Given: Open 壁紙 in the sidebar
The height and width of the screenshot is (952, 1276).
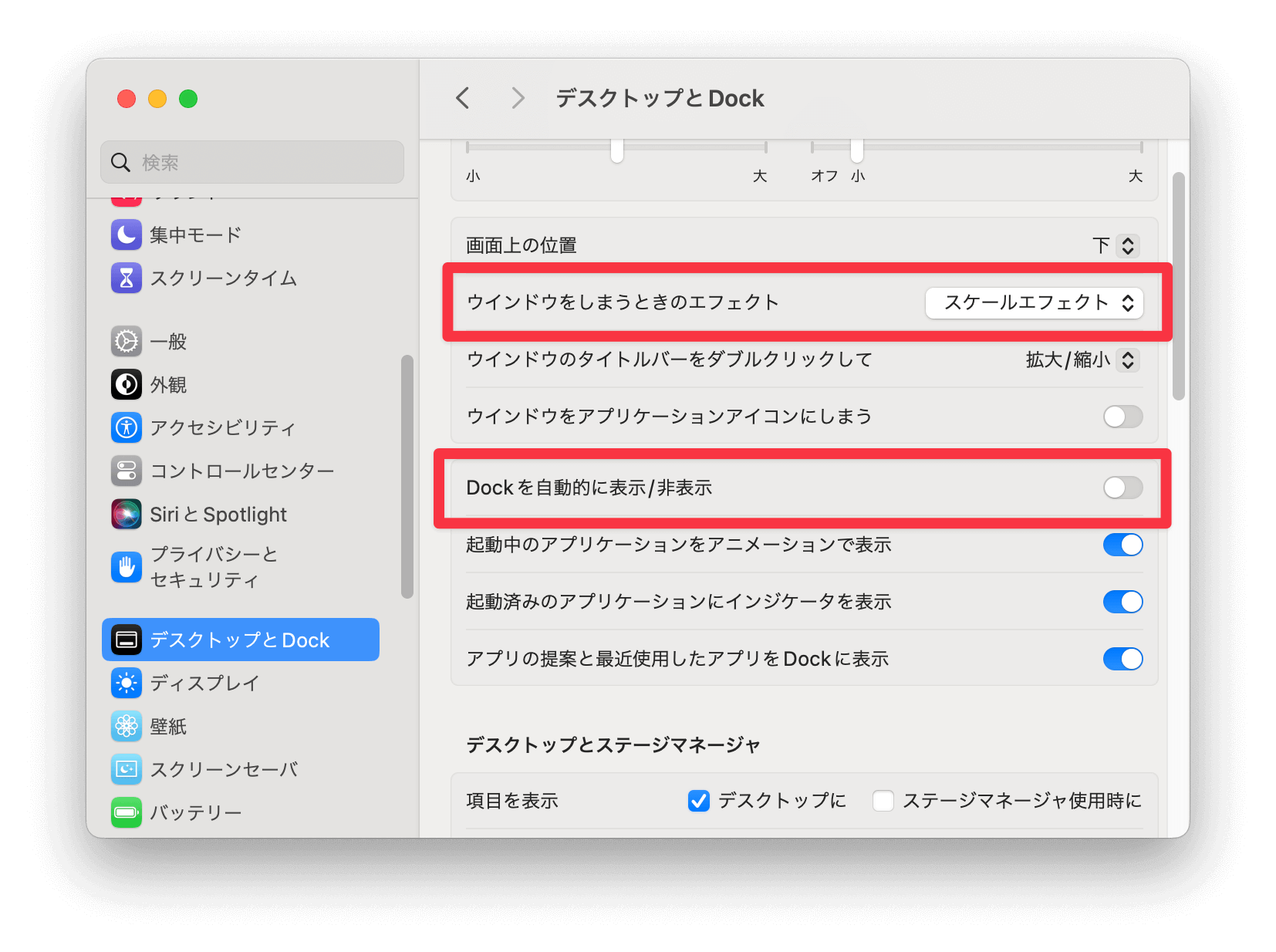Looking at the screenshot, I should [x=240, y=726].
